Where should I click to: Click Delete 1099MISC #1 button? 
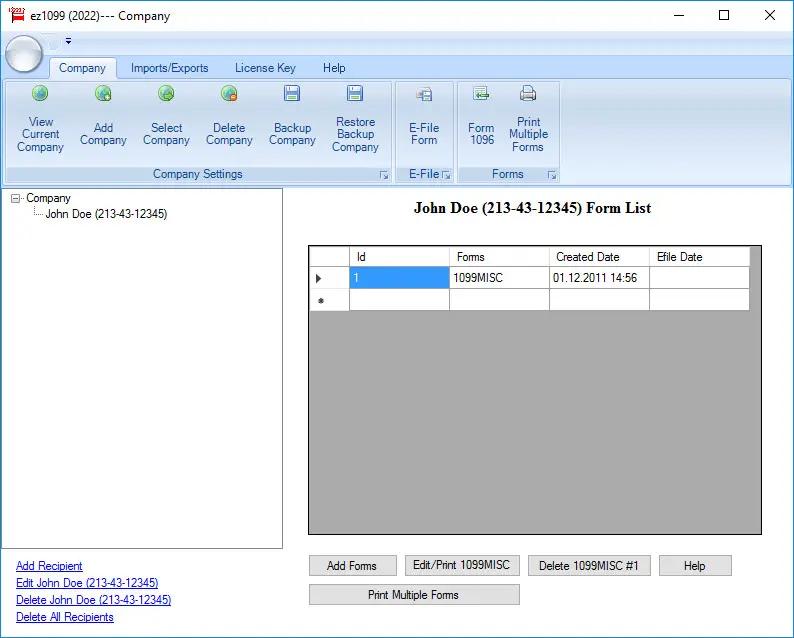(589, 566)
